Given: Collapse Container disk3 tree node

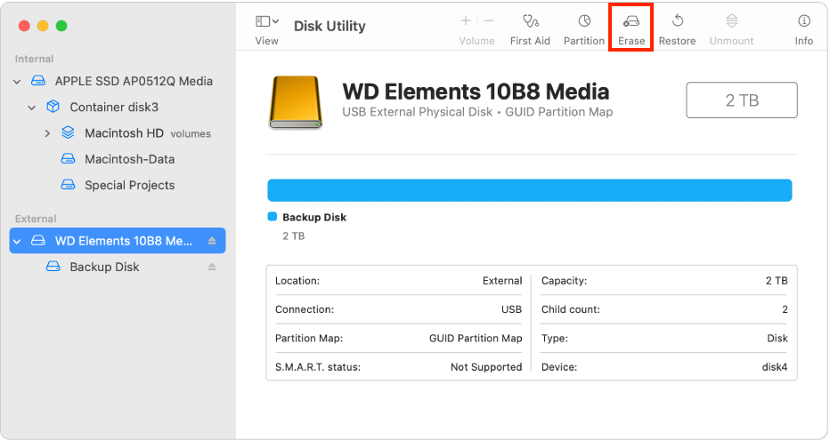Looking at the screenshot, I should pos(32,107).
